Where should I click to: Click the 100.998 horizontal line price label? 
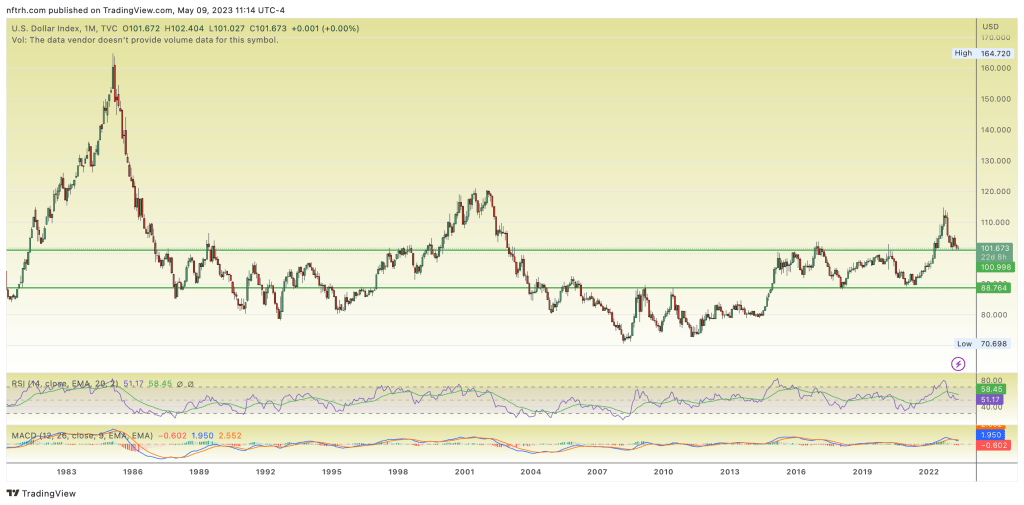[994, 267]
